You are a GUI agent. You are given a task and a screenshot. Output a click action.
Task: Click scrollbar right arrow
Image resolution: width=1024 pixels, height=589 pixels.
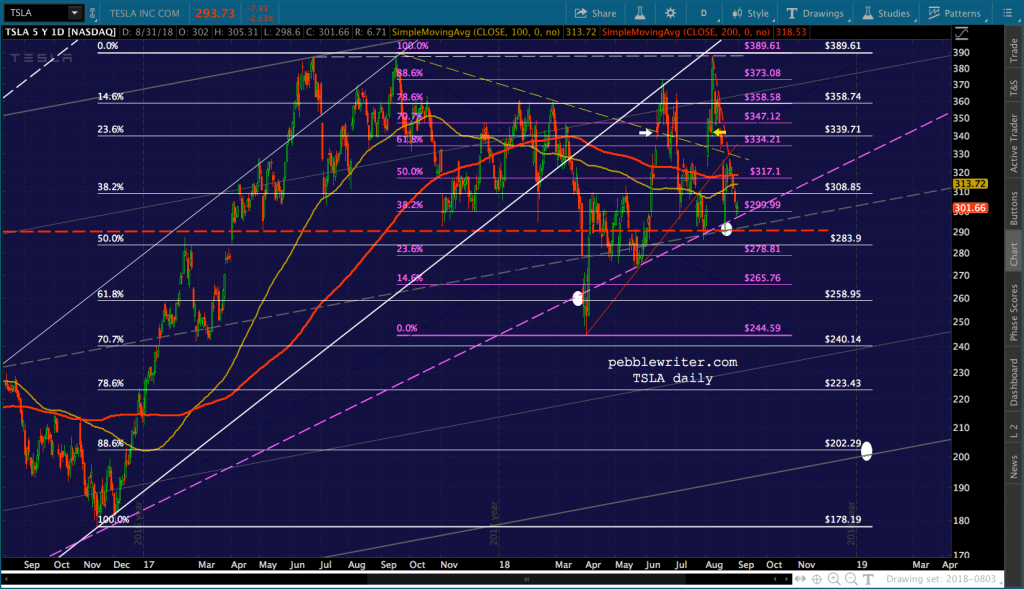[x=786, y=579]
